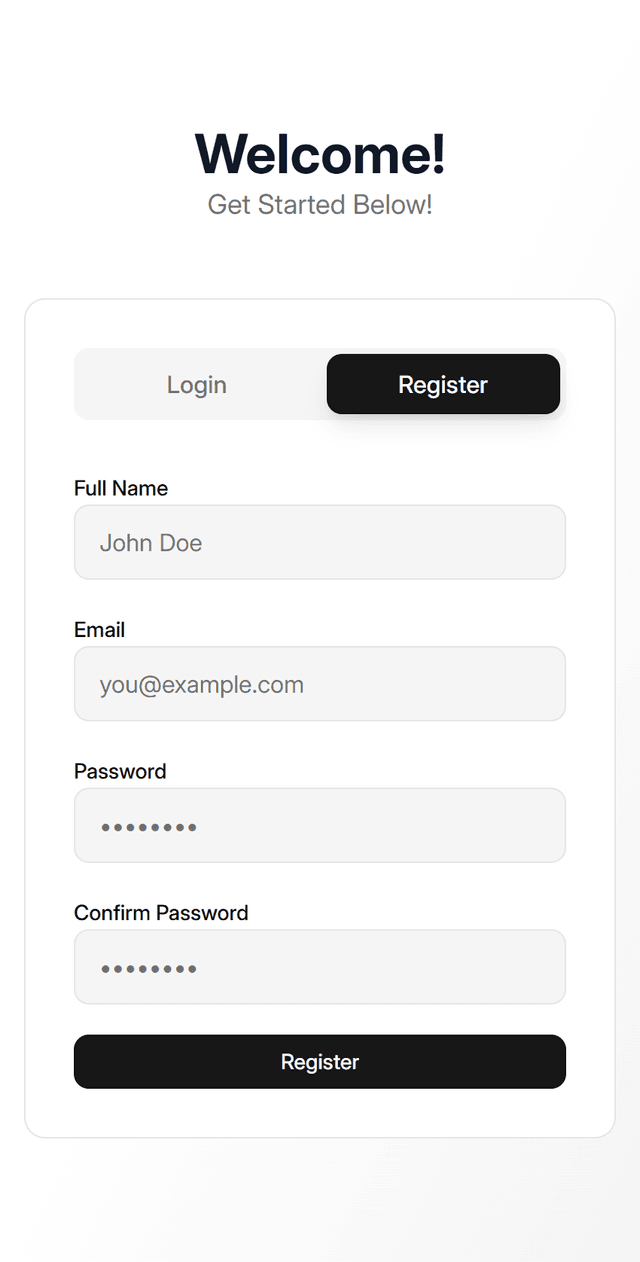Select the Register tab at top

(443, 385)
